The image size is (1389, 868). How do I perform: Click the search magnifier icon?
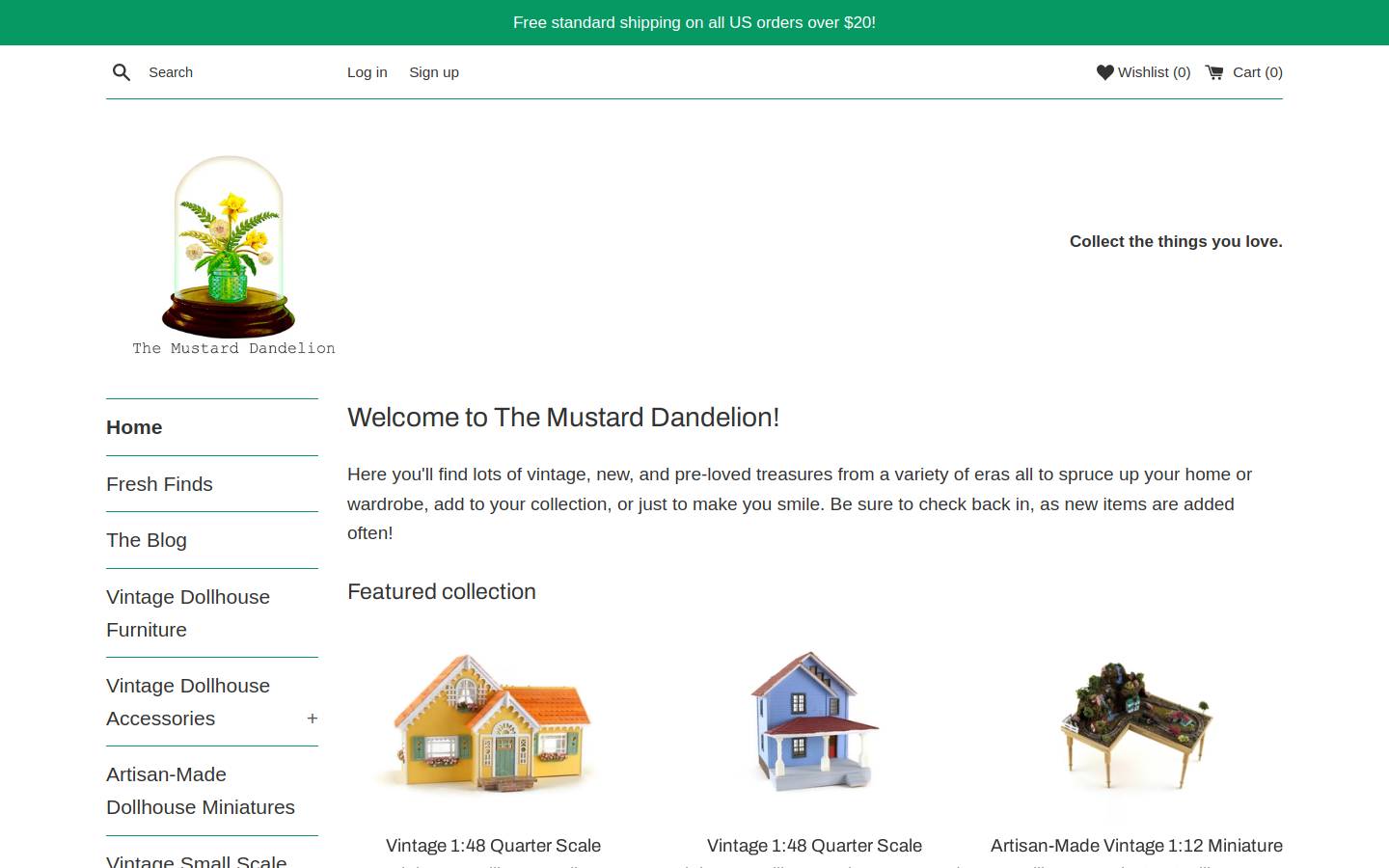(x=122, y=72)
